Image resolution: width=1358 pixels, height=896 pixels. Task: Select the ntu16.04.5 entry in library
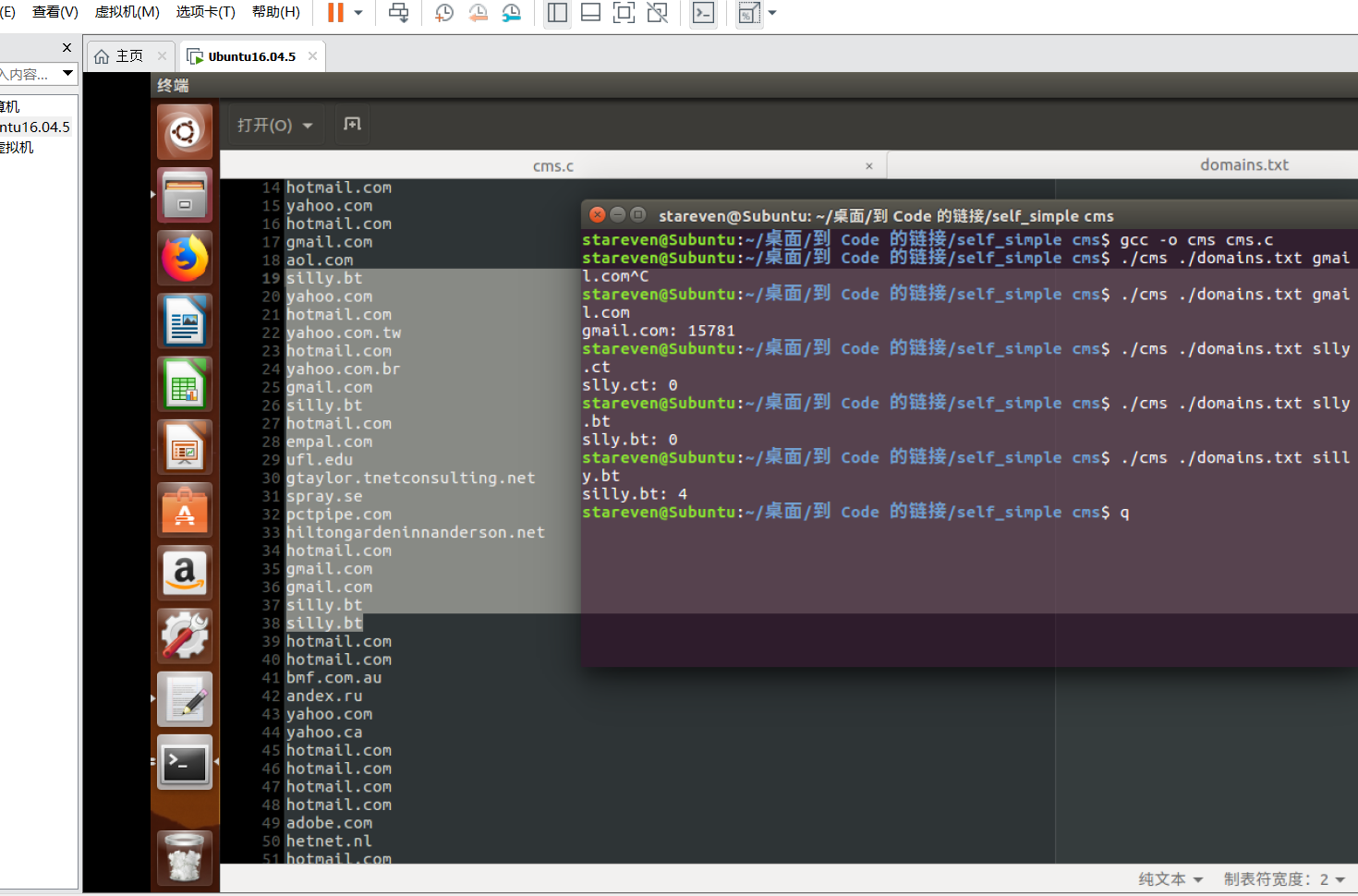[35, 127]
